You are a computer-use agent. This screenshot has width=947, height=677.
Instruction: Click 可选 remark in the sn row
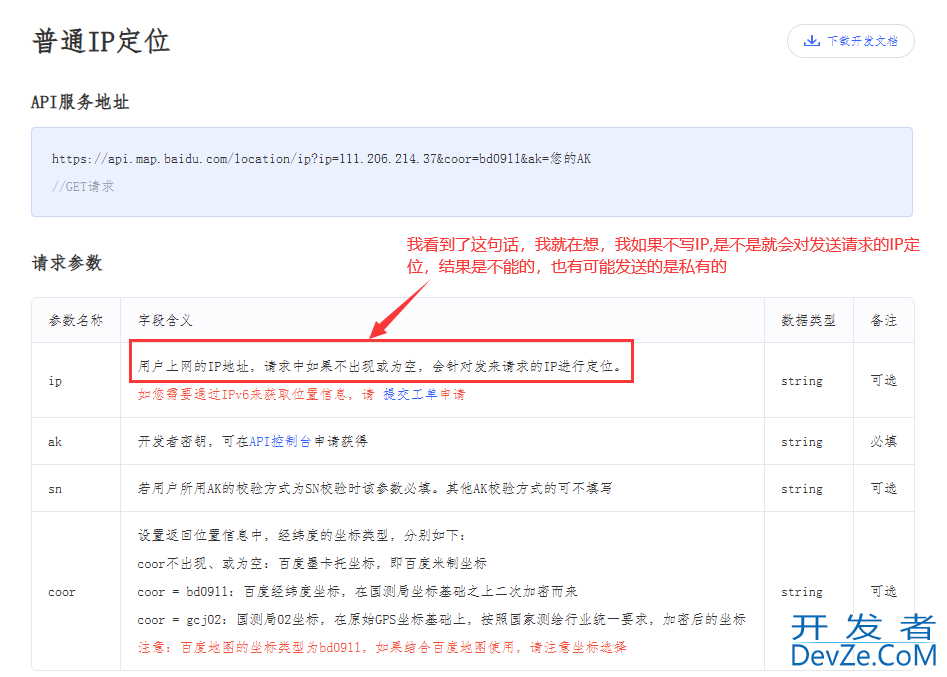coord(884,488)
